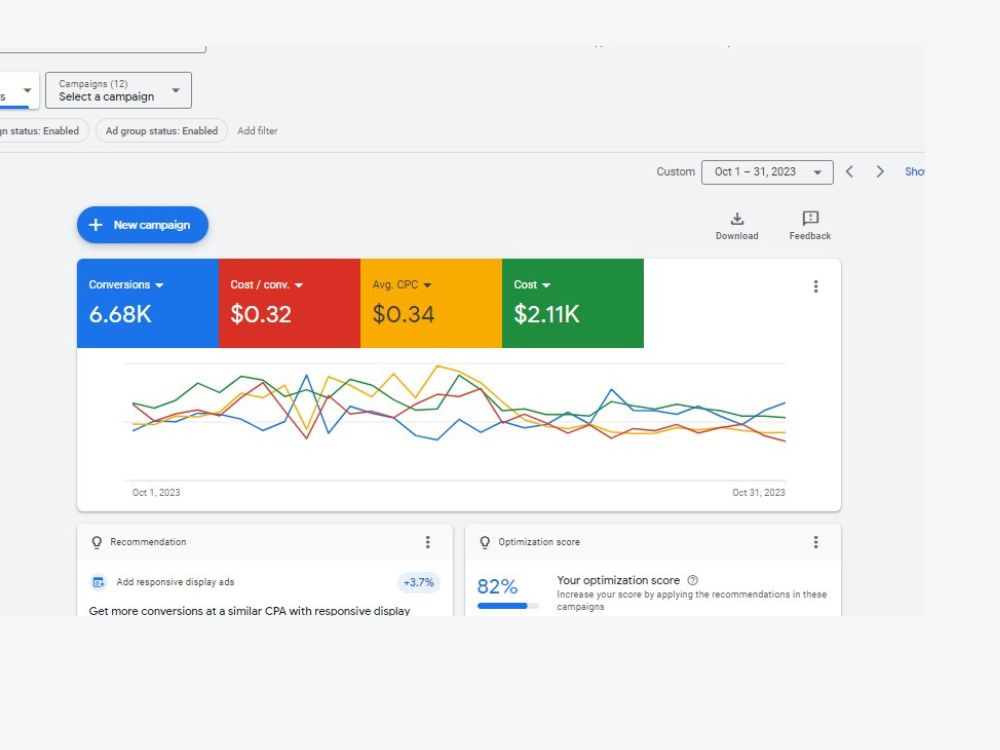Viewport: 1000px width, 750px height.
Task: Open the Select a campaign dropdown
Action: [118, 91]
